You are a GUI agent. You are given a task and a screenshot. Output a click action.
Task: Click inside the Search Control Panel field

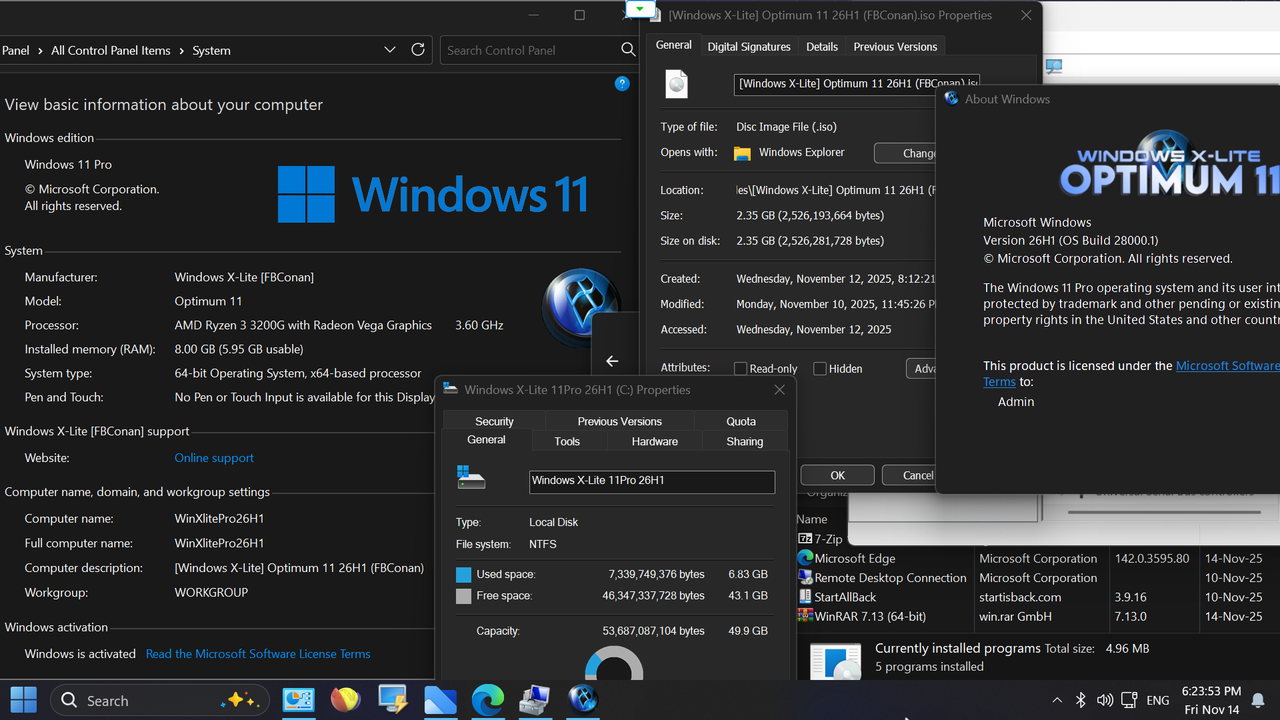pyautogui.click(x=540, y=49)
